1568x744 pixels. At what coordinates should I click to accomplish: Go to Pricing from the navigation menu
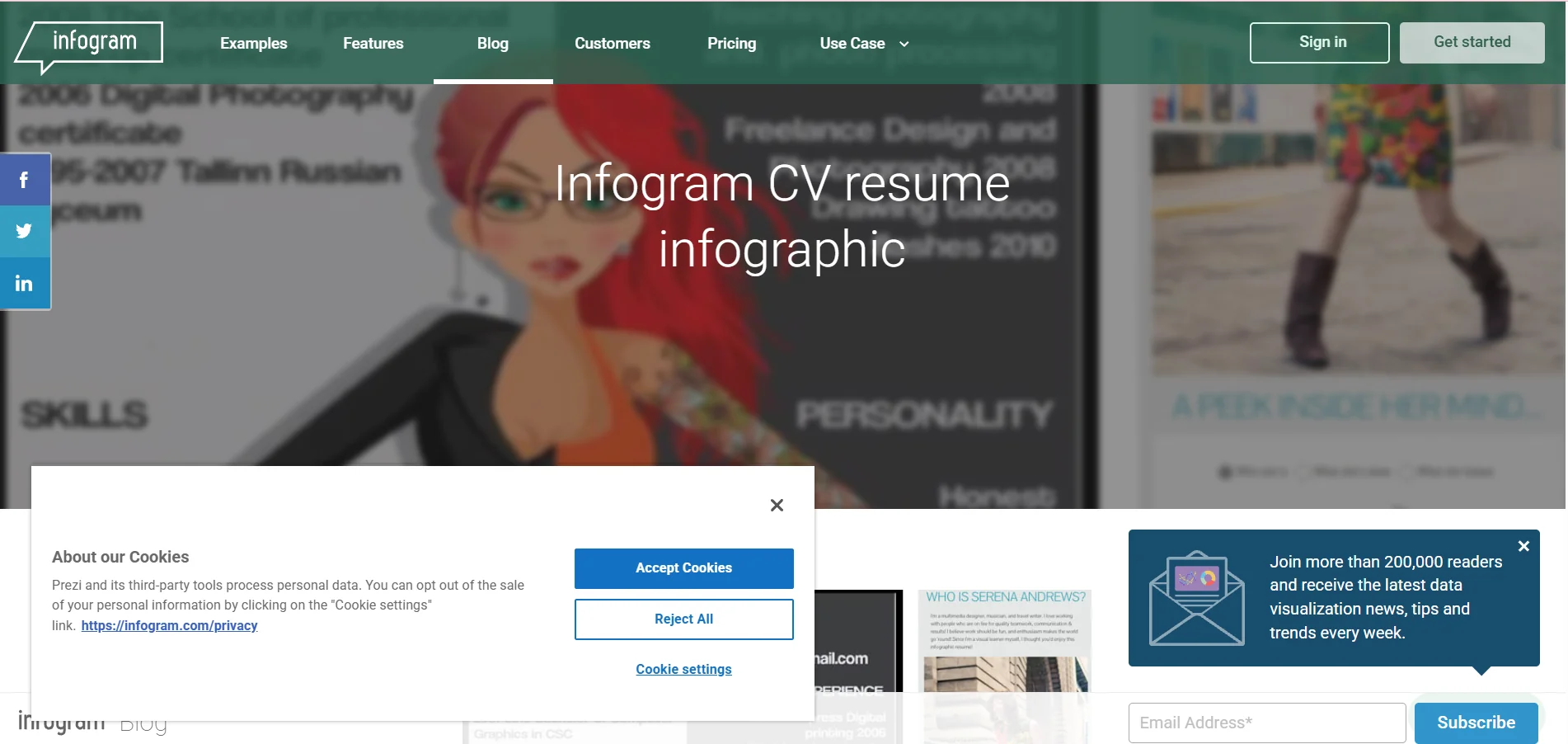tap(731, 43)
